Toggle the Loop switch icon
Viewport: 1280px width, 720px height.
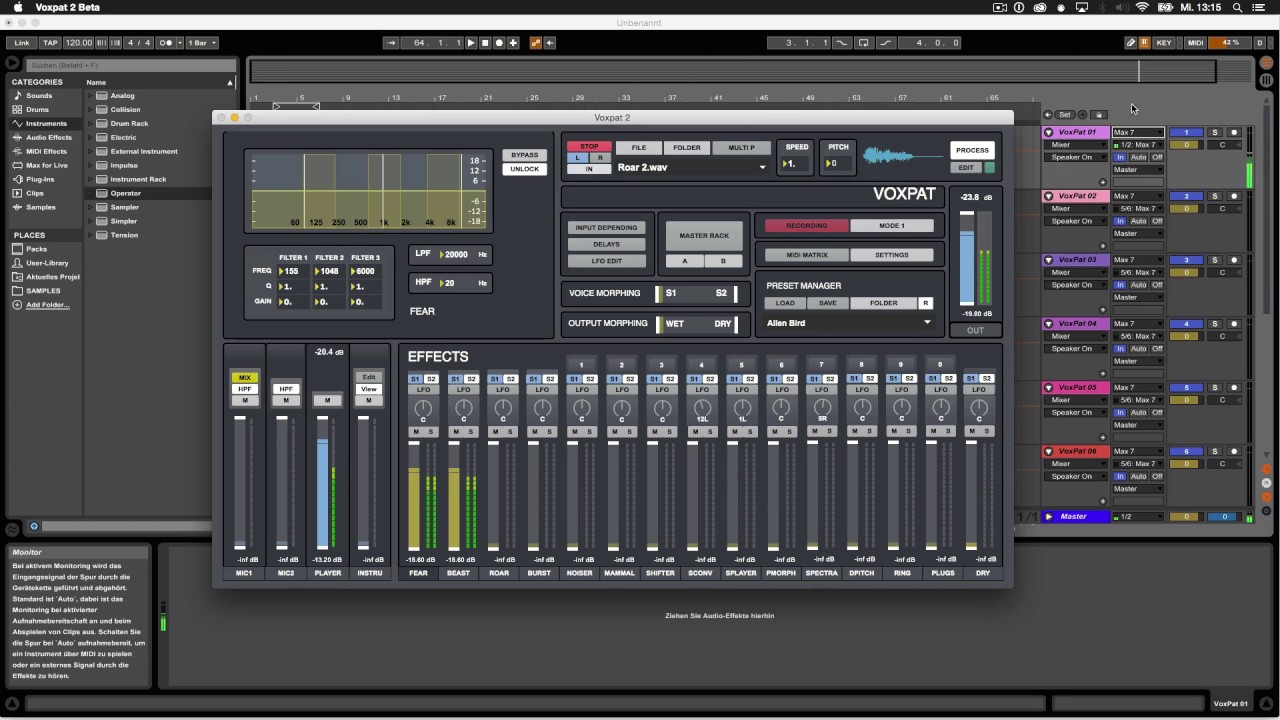[x=864, y=43]
